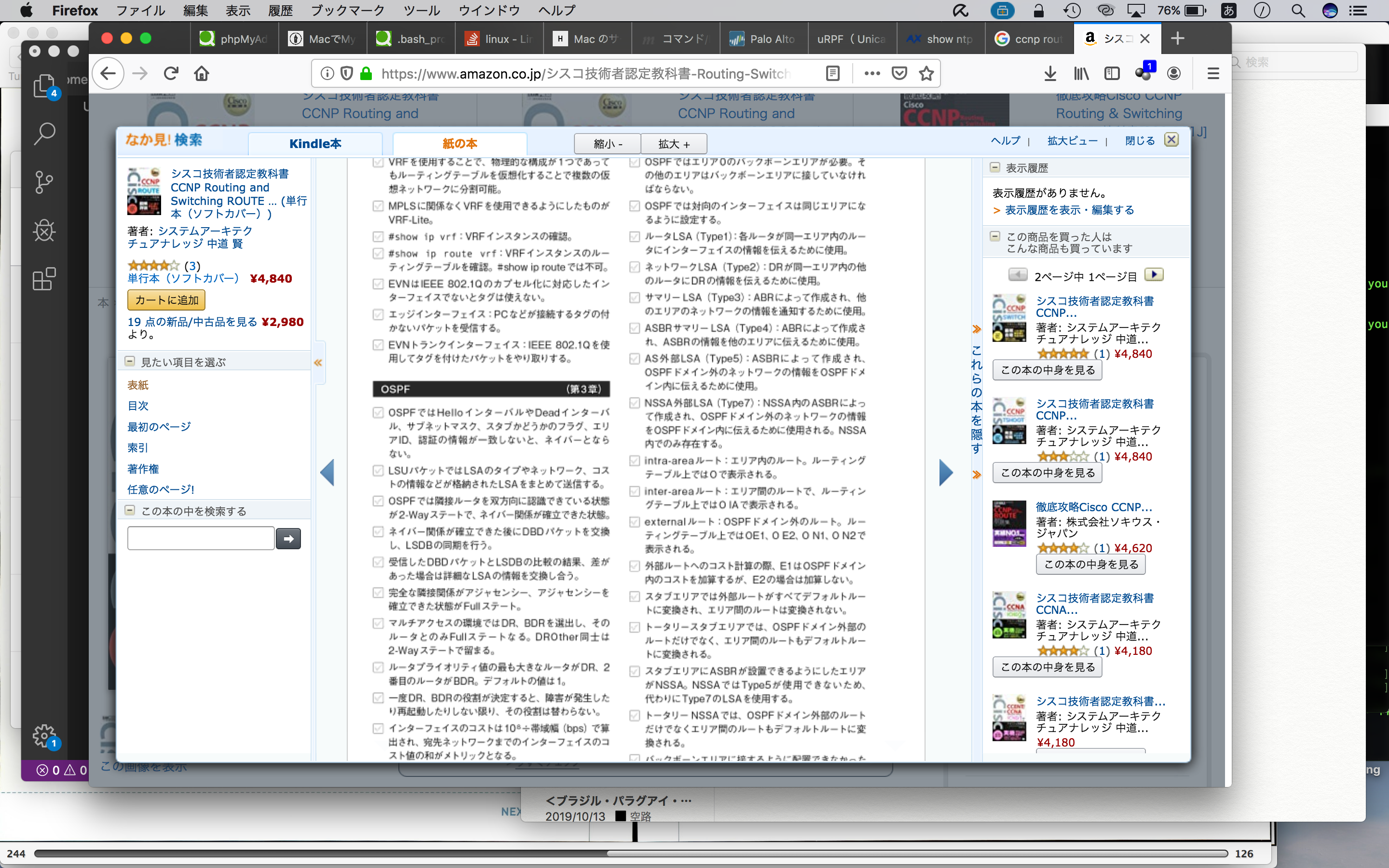Collapse 表示履歴 section

coord(994,168)
